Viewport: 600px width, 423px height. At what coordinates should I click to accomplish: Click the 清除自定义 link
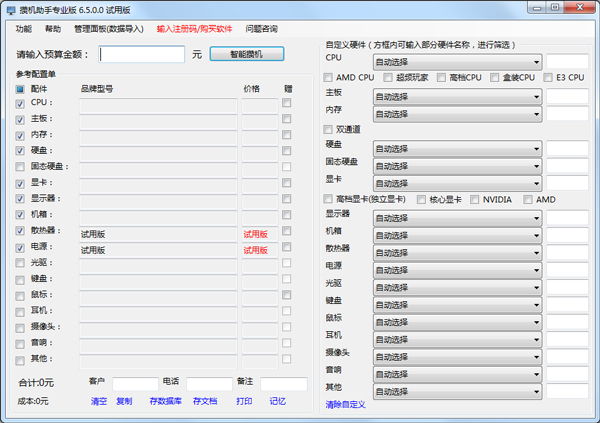(x=345, y=405)
